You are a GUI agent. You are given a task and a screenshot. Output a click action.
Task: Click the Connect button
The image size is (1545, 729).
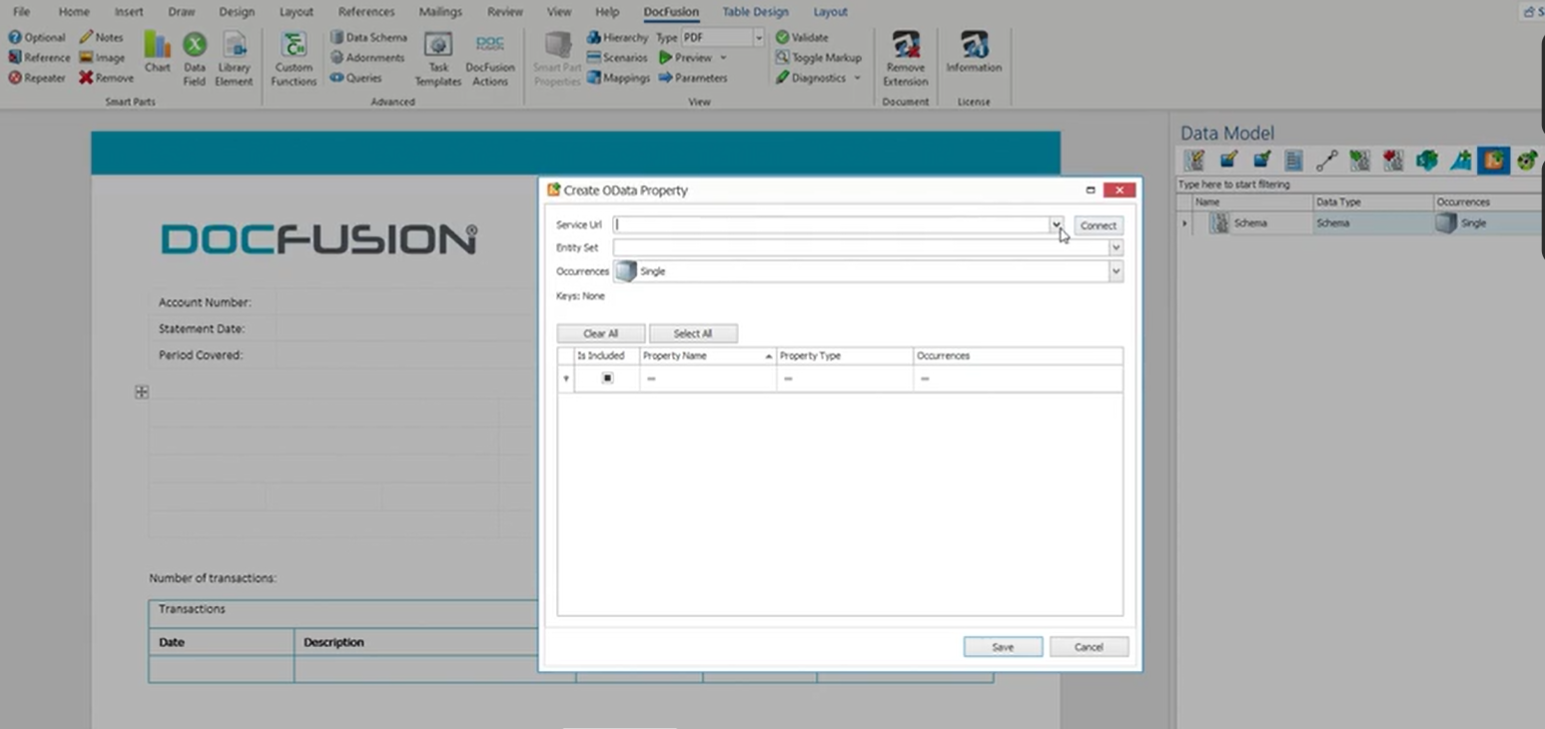point(1097,225)
